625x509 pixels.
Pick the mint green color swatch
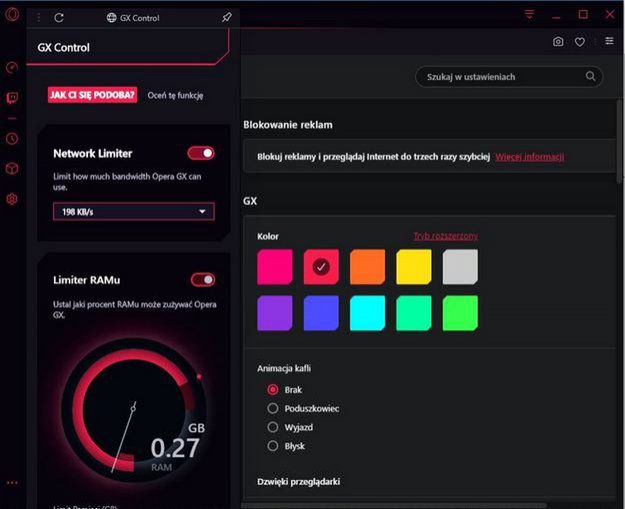point(414,313)
